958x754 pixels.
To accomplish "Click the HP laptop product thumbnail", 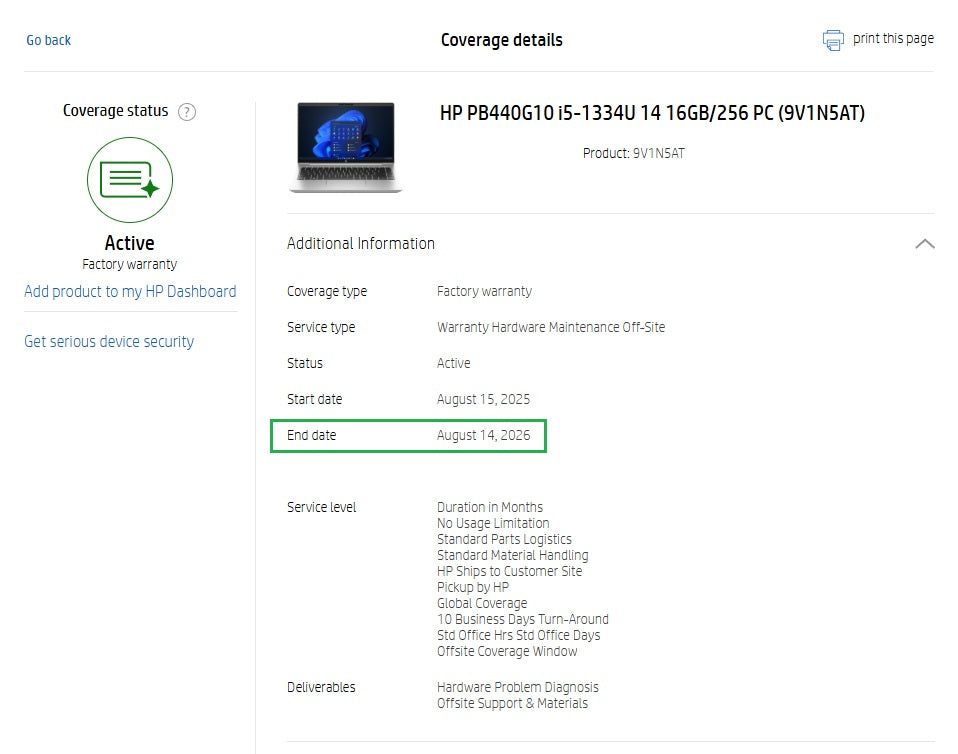I will [x=346, y=147].
